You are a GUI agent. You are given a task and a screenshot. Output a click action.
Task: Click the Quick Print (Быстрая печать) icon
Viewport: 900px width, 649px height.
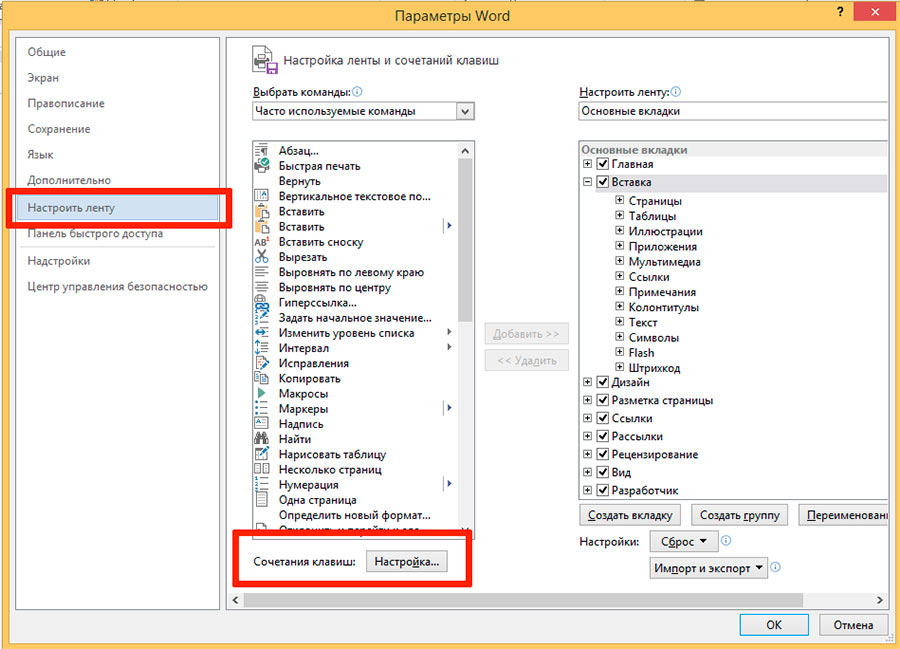262,166
